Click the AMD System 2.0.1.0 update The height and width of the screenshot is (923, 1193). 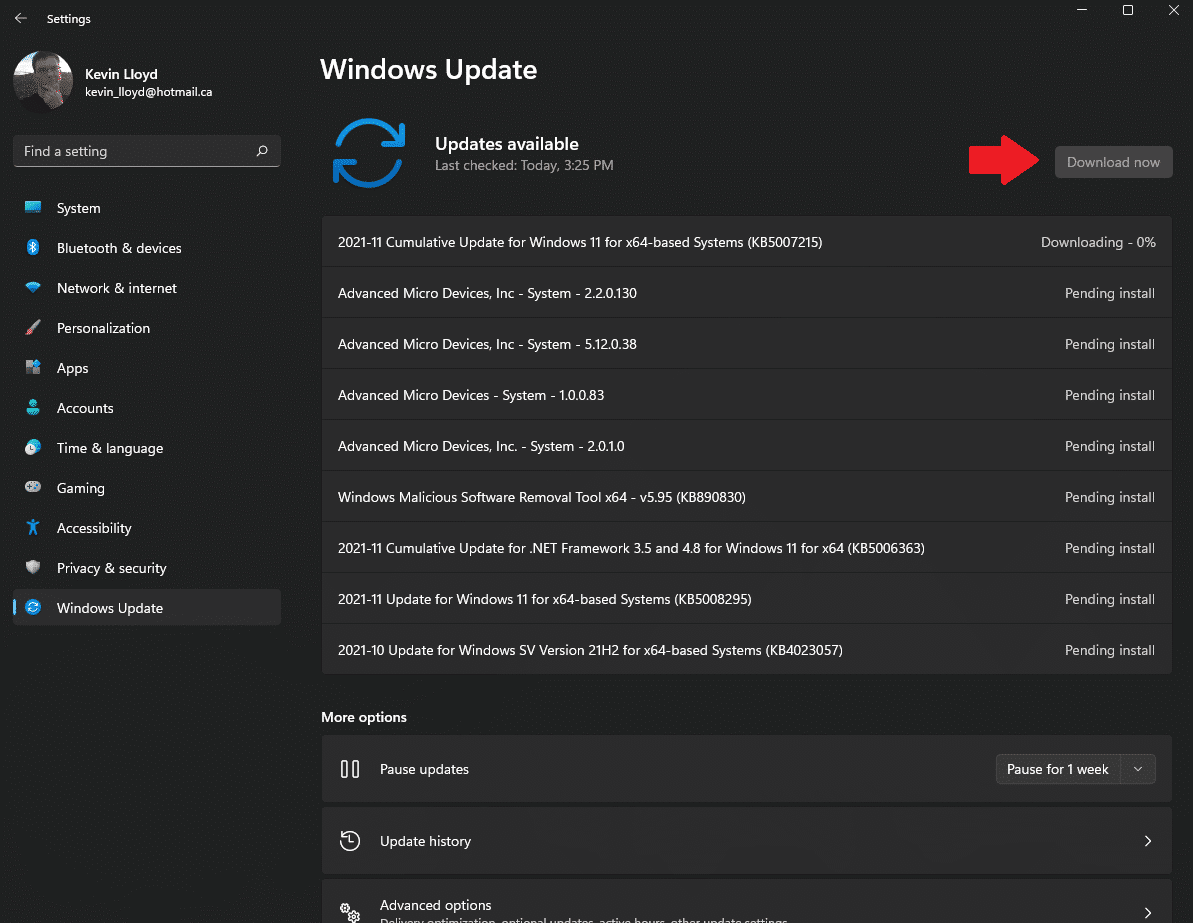(746, 446)
